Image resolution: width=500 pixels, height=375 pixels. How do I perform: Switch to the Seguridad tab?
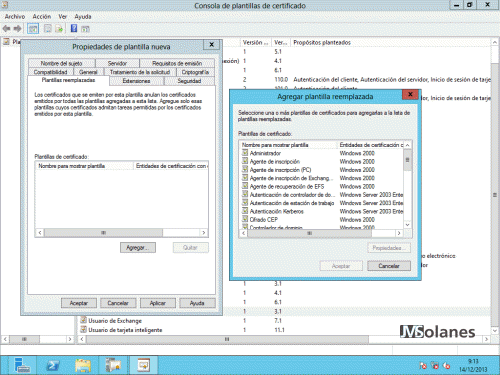pos(189,81)
